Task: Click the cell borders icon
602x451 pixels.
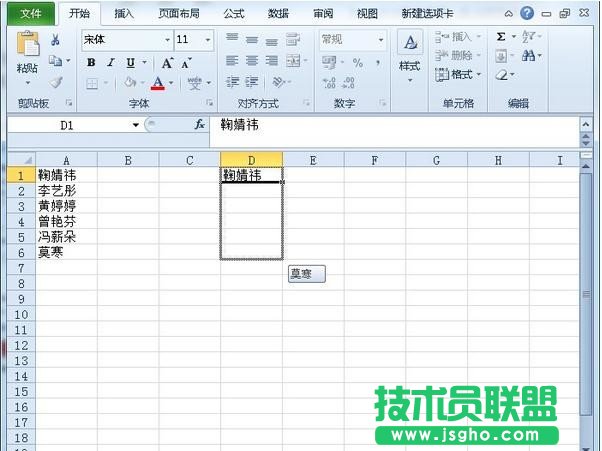Action: click(x=92, y=83)
